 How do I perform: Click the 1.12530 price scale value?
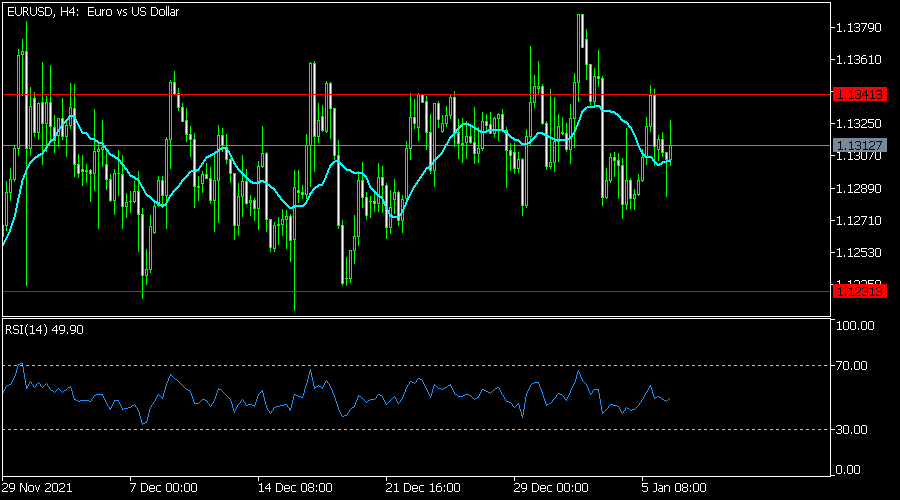[858, 253]
